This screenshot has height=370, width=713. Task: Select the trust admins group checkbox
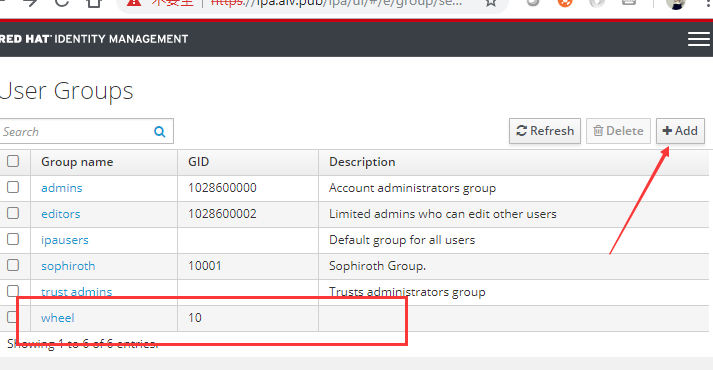pos(13,290)
